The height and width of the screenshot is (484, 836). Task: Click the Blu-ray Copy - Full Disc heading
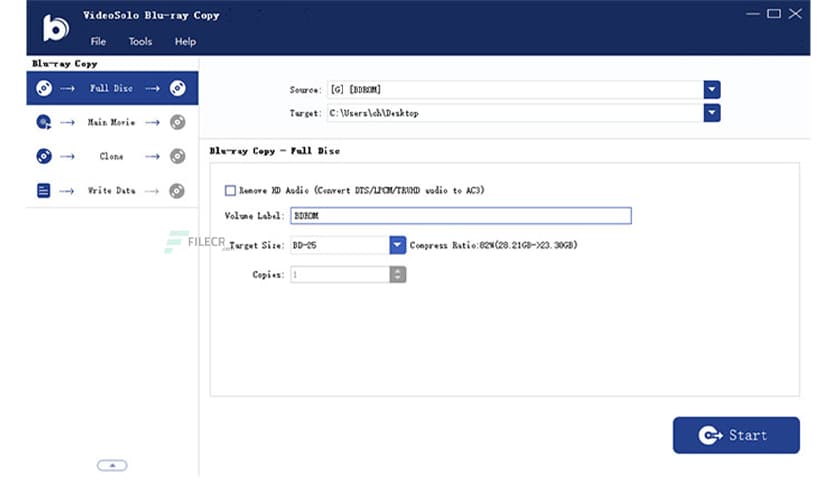pyautogui.click(x=275, y=151)
